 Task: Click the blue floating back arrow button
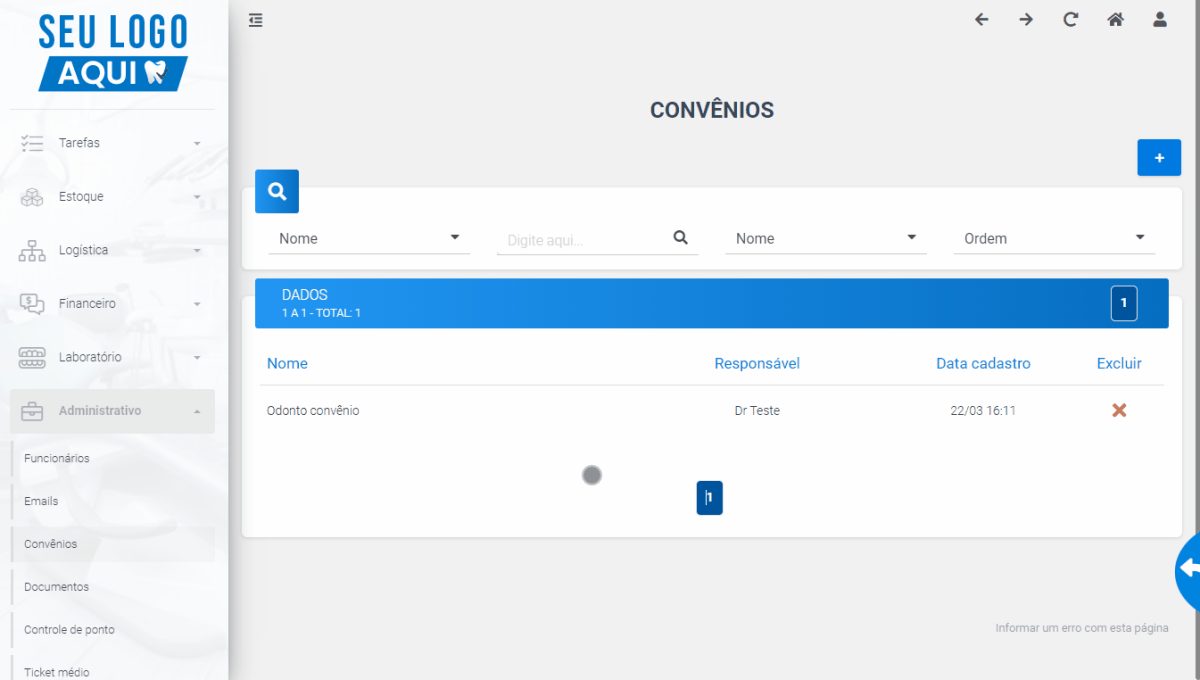[1188, 569]
